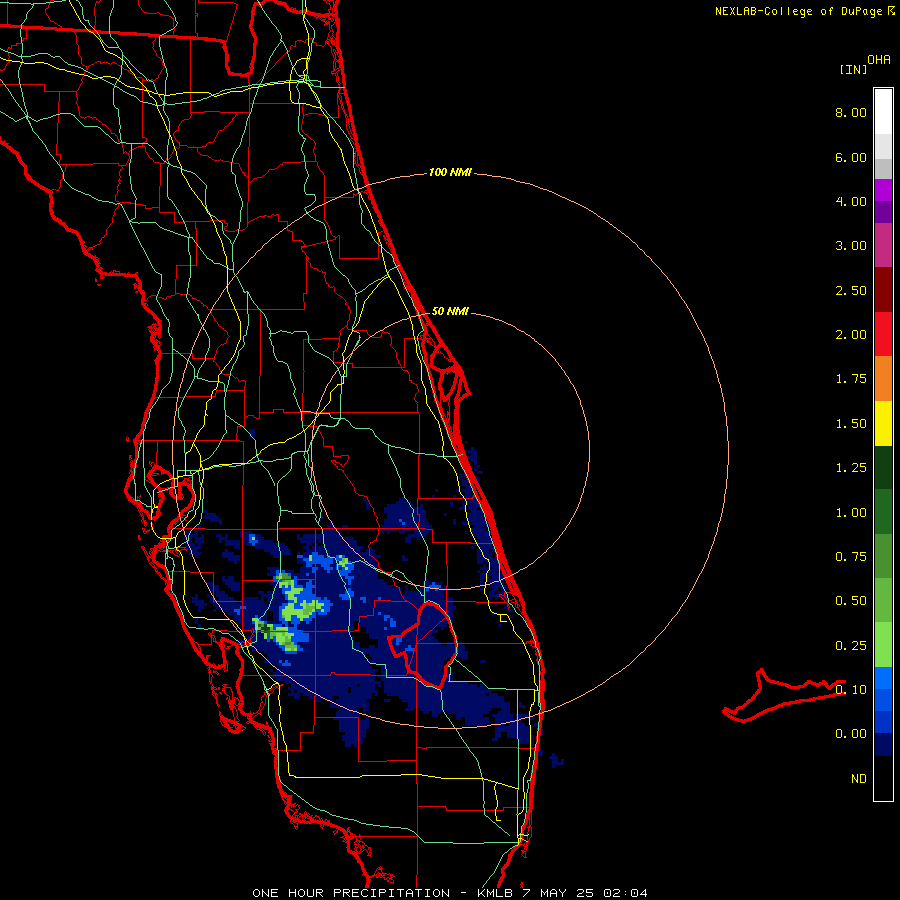Viewport: 900px width, 900px height.
Task: Click the 50 NMI range ring label
Action: (450, 311)
